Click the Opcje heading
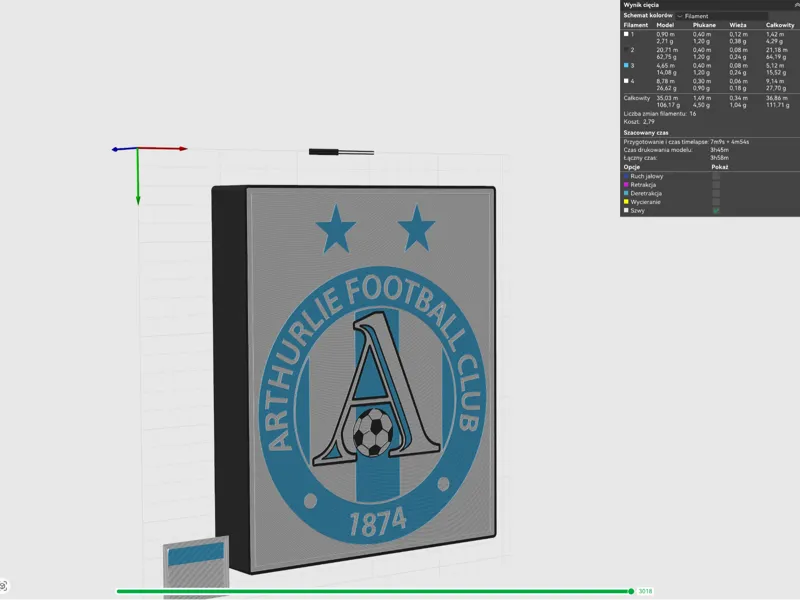Viewport: 800px width, 600px height. pyautogui.click(x=632, y=167)
